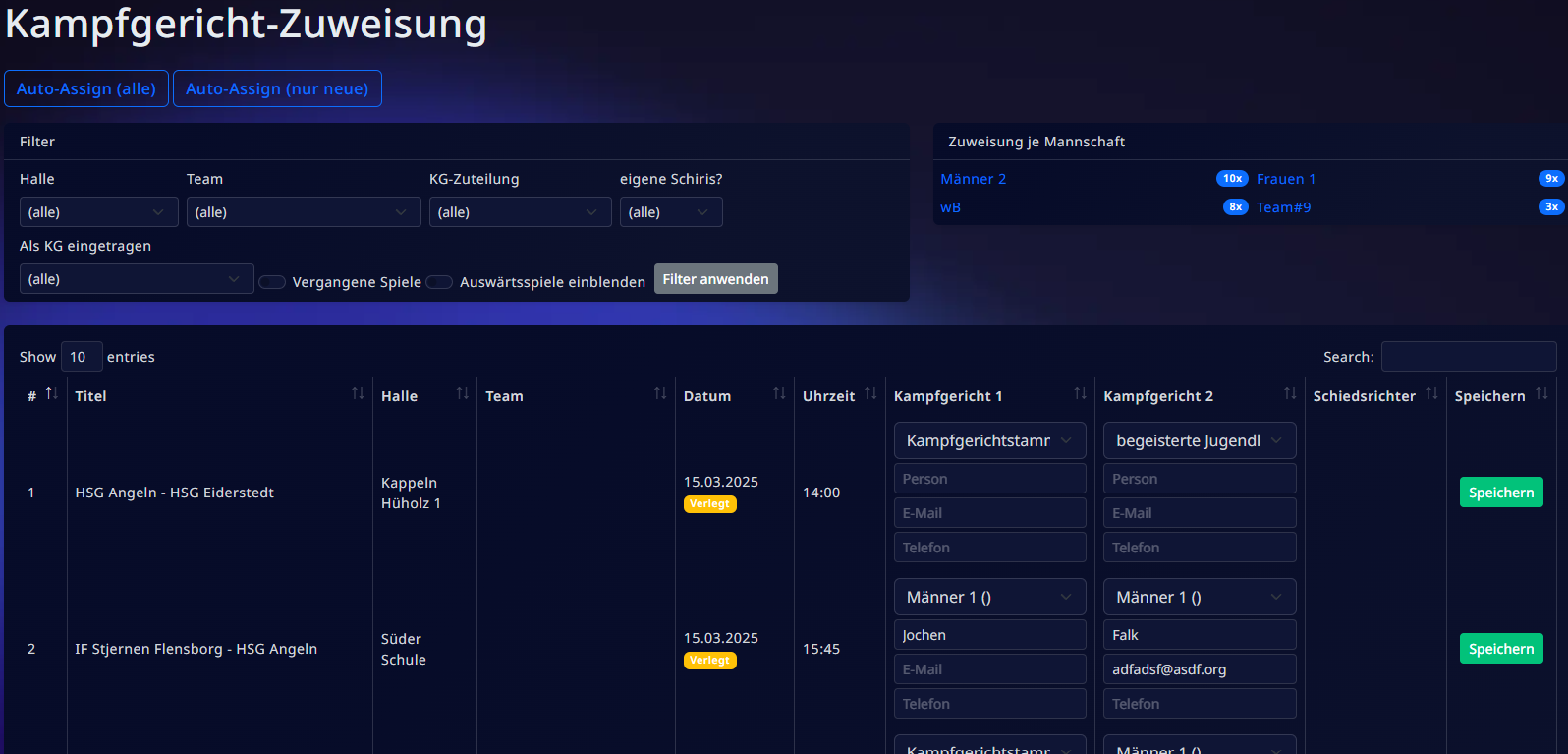Open the eigene Schiris? dropdown

670,212
